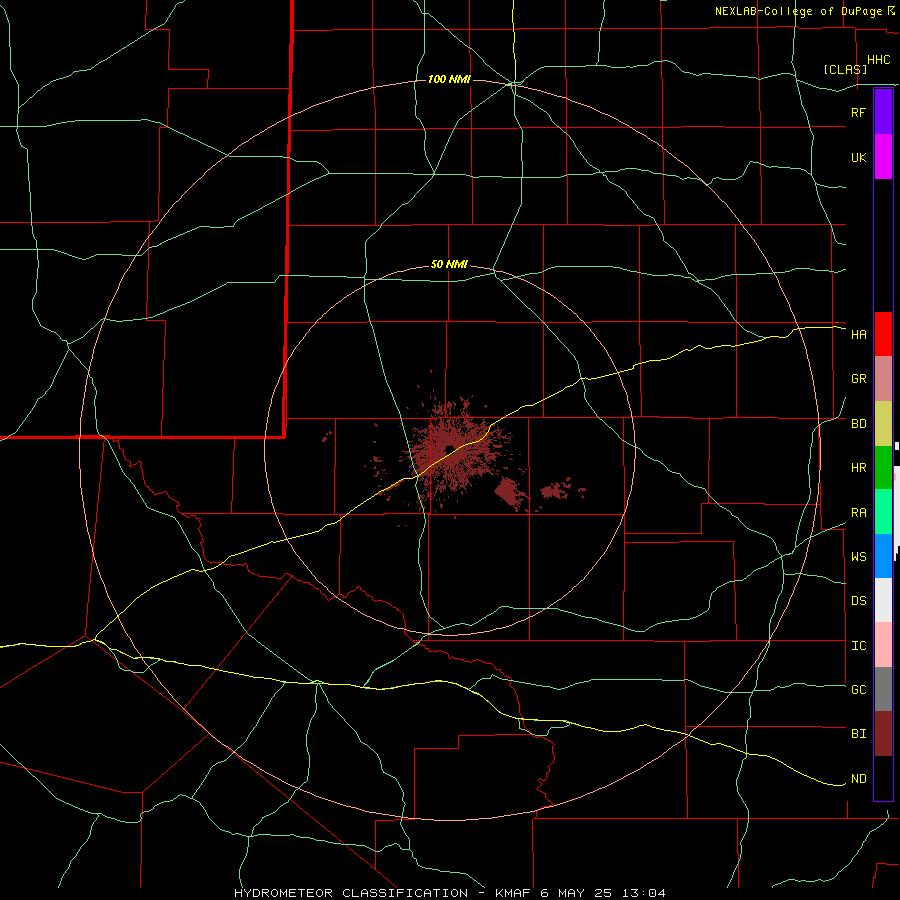Screen dimensions: 900x900
Task: Click the small isolated echo west of radar
Action: pos(326,438)
